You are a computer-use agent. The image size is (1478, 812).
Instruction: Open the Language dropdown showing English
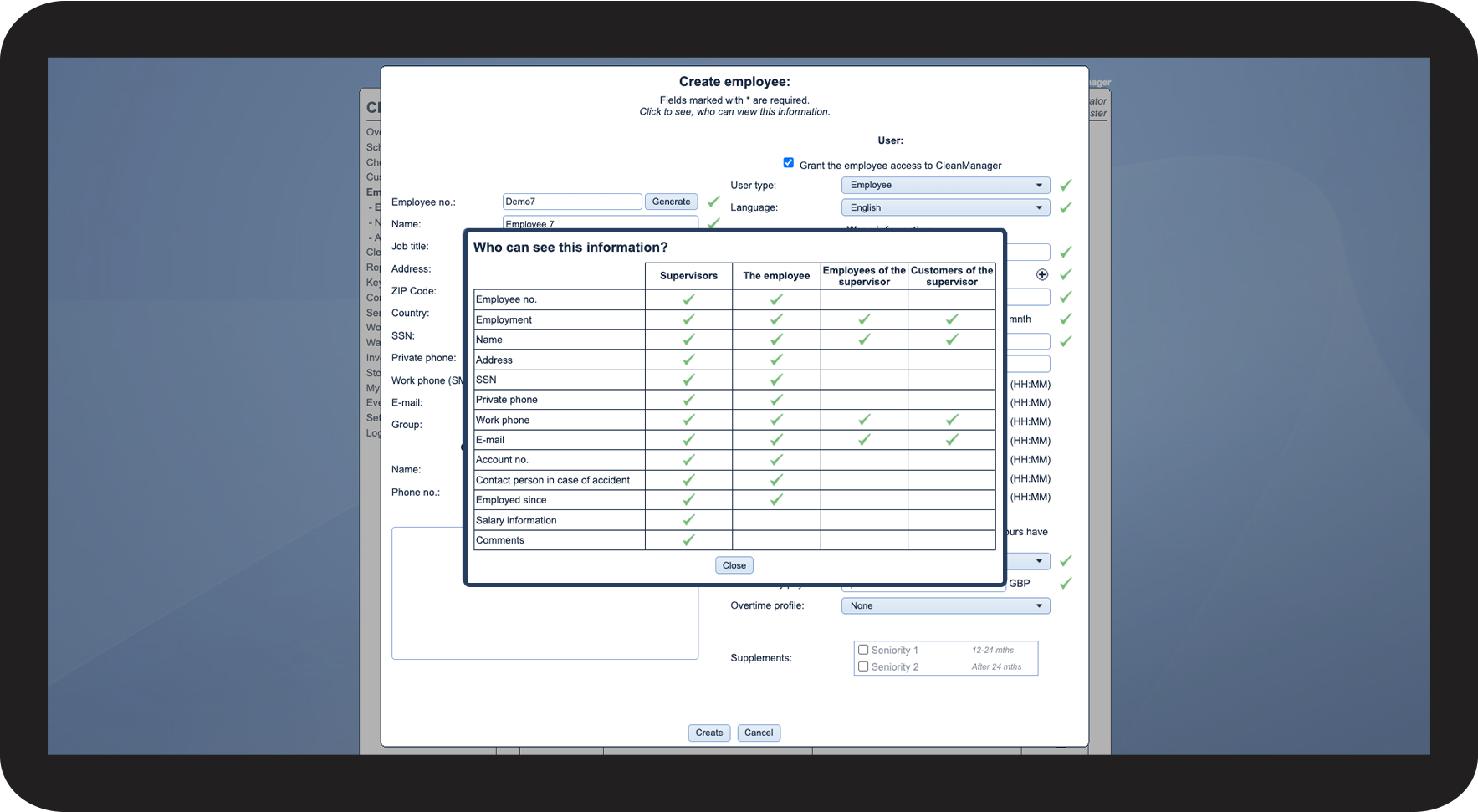point(945,207)
